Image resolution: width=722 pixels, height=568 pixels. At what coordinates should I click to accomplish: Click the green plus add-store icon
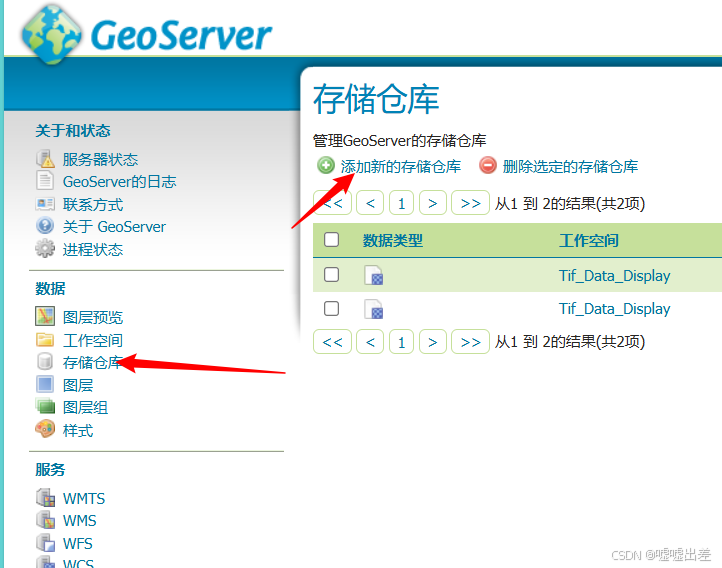point(326,165)
